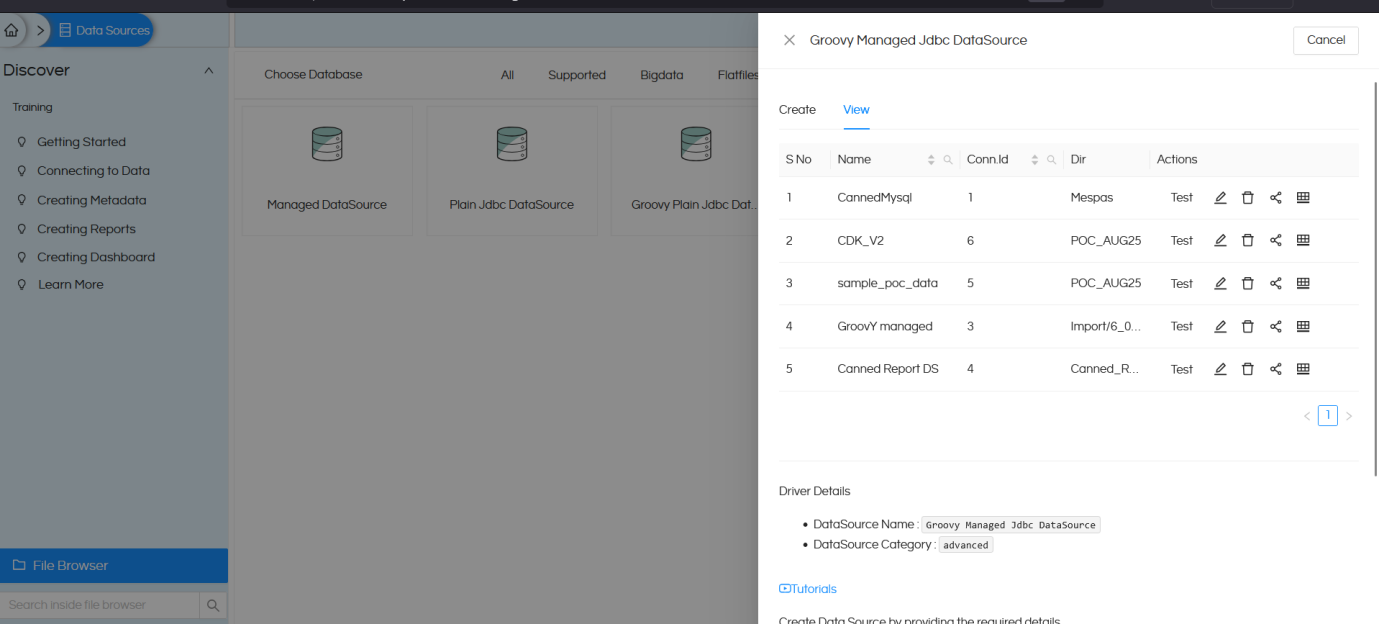The image size is (1379, 624).
Task: Switch to the View tab
Action: 856,110
